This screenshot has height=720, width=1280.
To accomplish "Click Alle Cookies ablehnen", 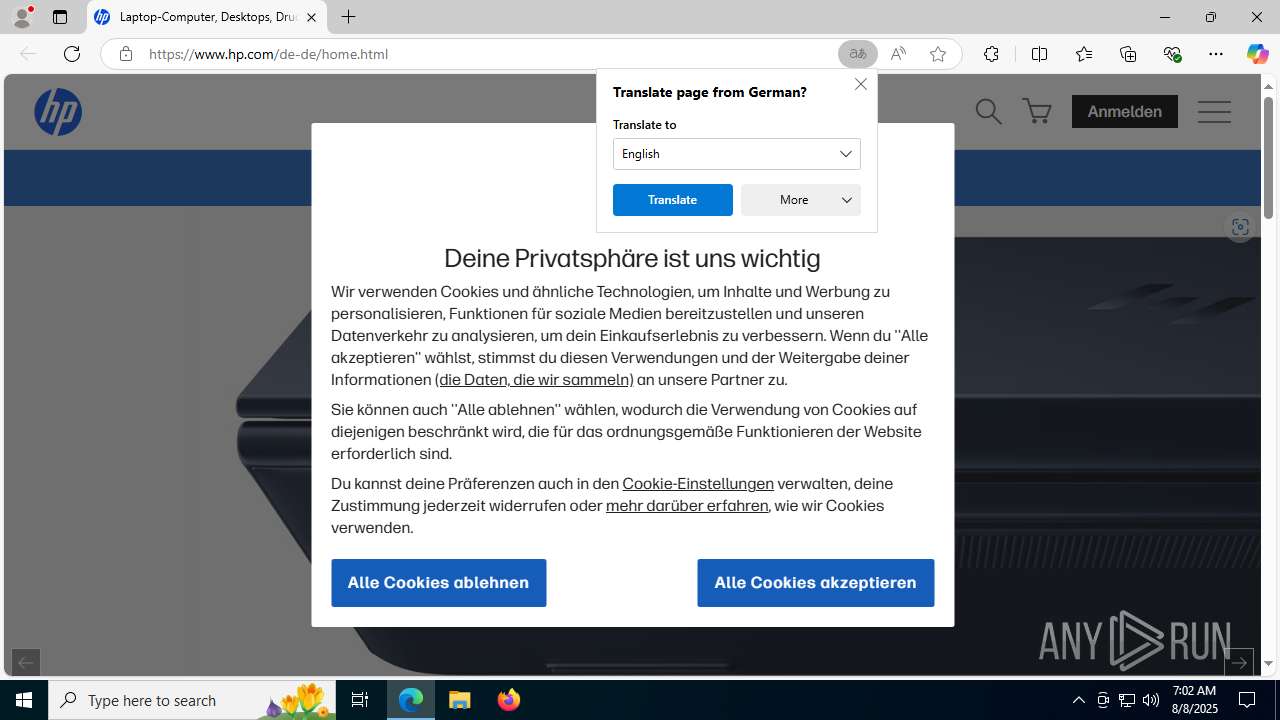I will [x=438, y=583].
